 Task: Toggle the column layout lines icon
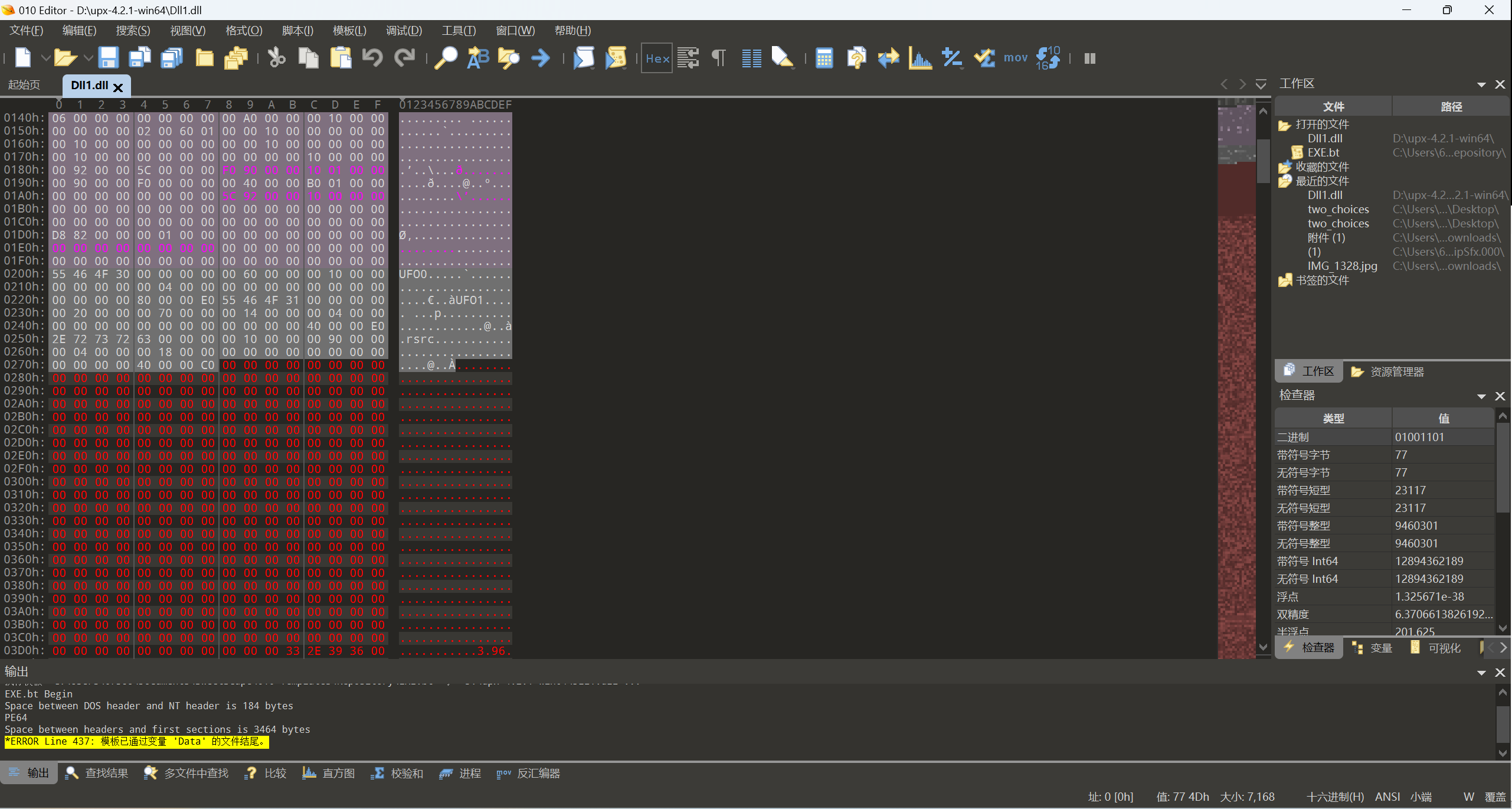pos(751,58)
